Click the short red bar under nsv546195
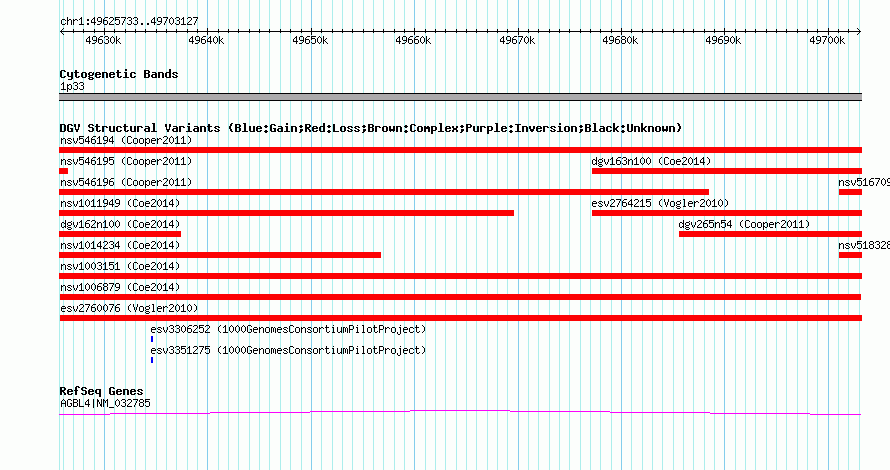 pos(64,171)
